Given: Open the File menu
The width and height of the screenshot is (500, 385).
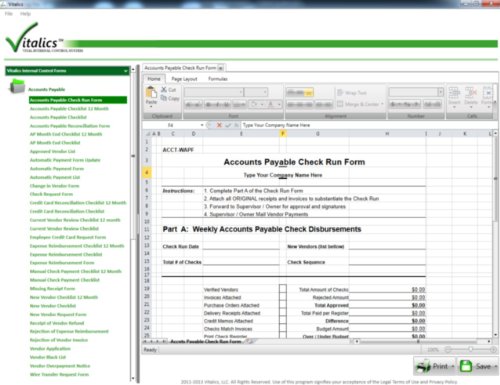Looking at the screenshot, I should [x=9, y=14].
